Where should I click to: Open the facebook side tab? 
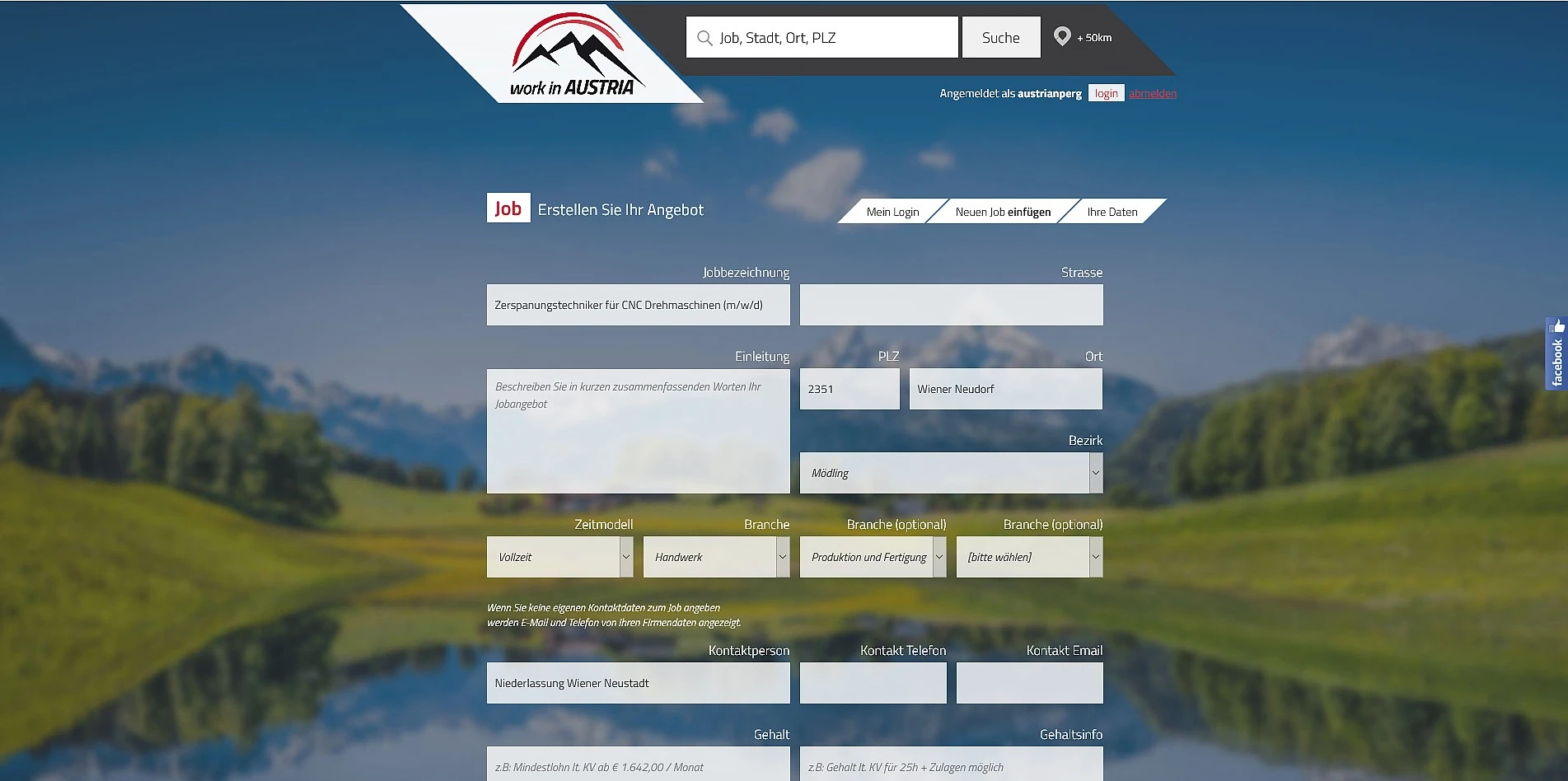[1556, 353]
